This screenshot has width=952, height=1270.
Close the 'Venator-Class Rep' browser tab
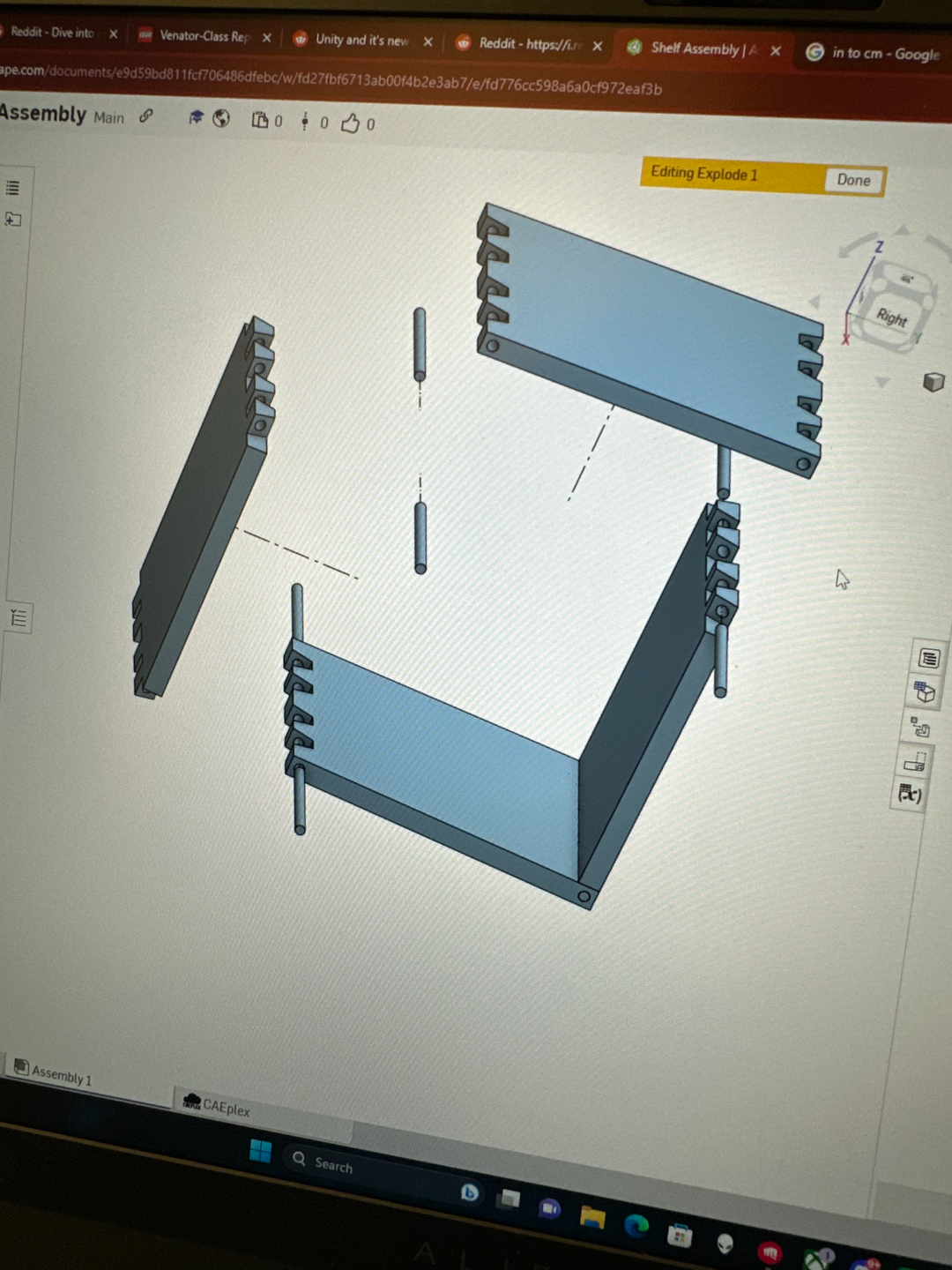[267, 38]
